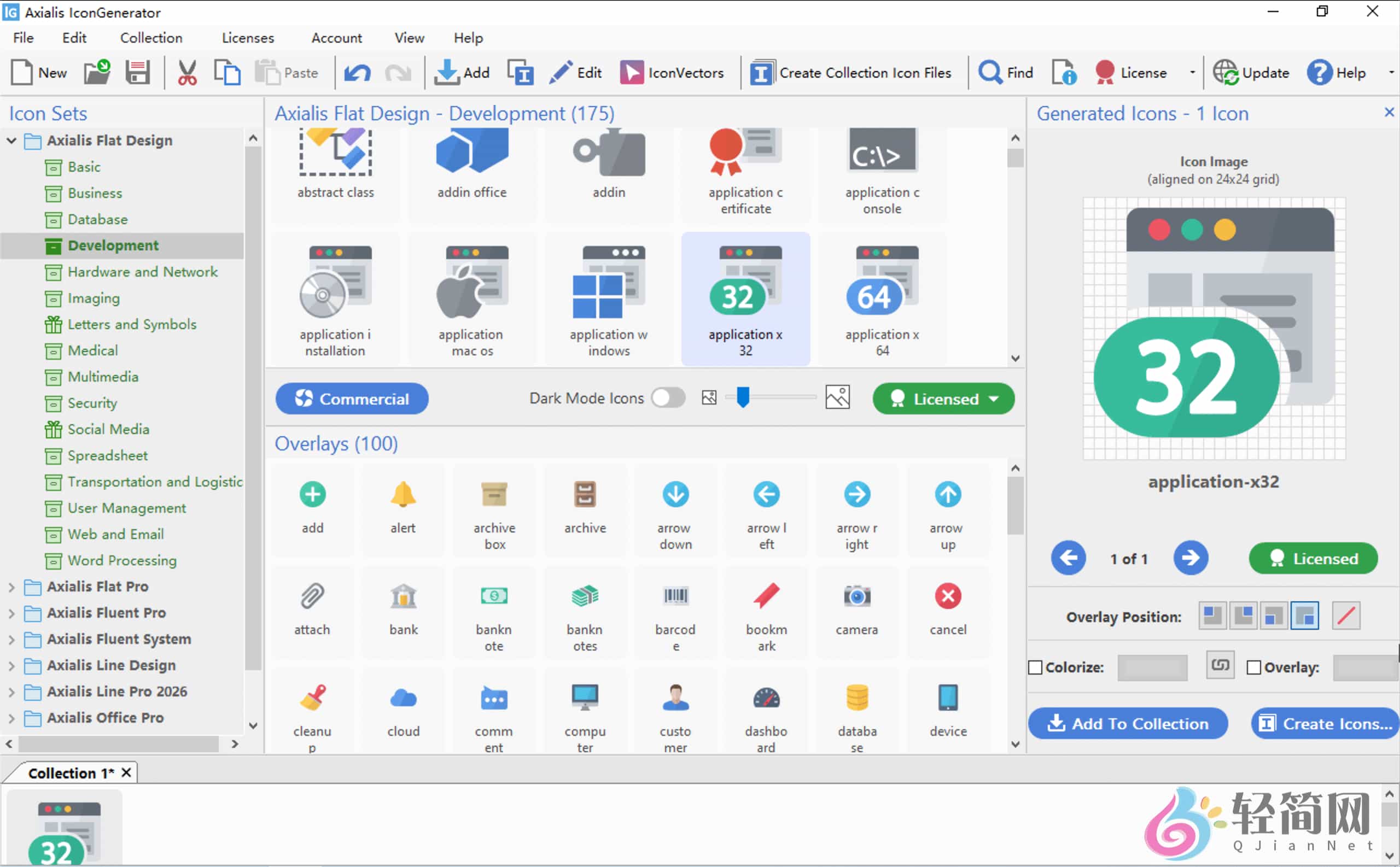Adjust the preview background brightness slider
The width and height of the screenshot is (1400, 867).
(x=744, y=397)
